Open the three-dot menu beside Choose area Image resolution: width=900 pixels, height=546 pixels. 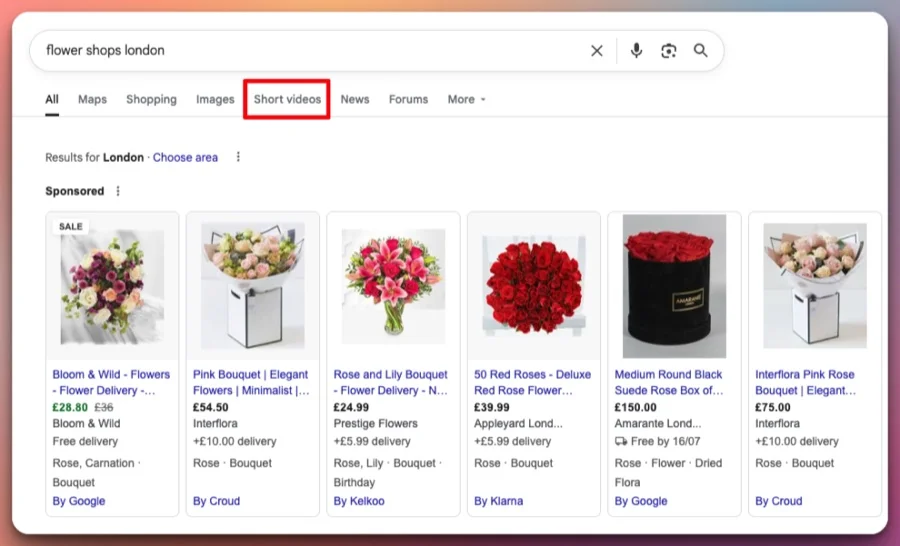click(x=238, y=157)
